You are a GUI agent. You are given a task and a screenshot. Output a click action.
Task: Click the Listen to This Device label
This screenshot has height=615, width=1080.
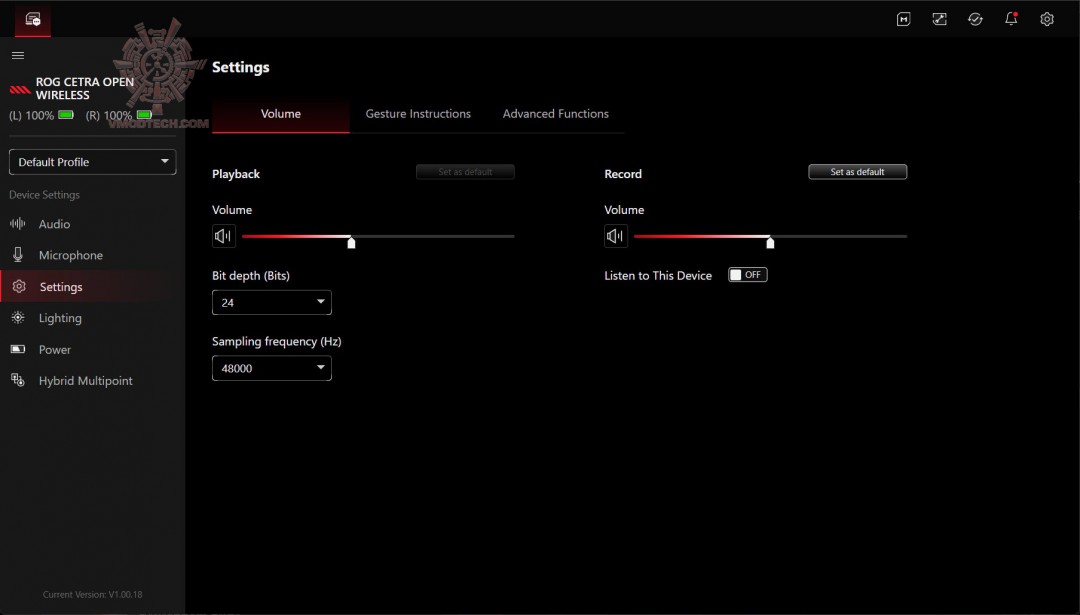pyautogui.click(x=658, y=275)
